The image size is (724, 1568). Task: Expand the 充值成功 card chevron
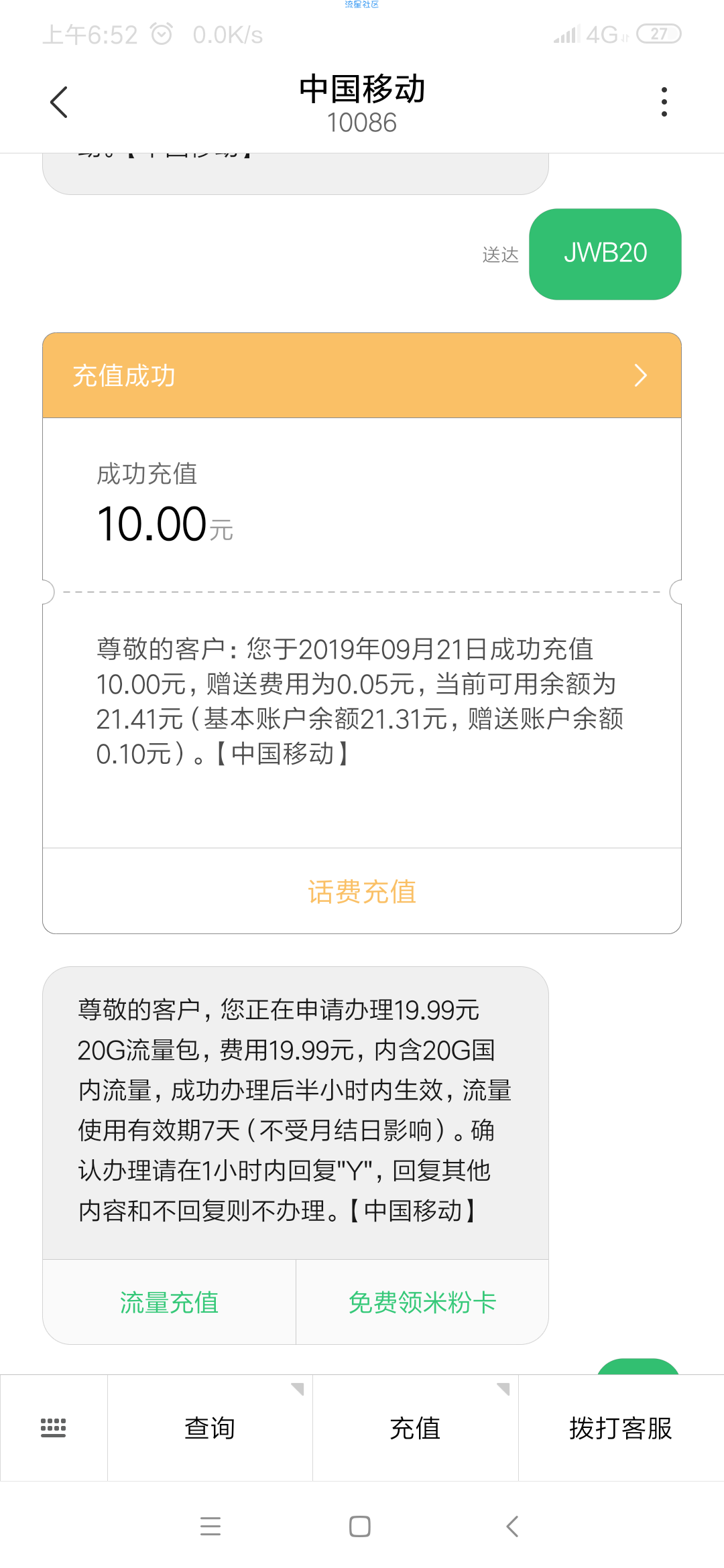tap(641, 375)
